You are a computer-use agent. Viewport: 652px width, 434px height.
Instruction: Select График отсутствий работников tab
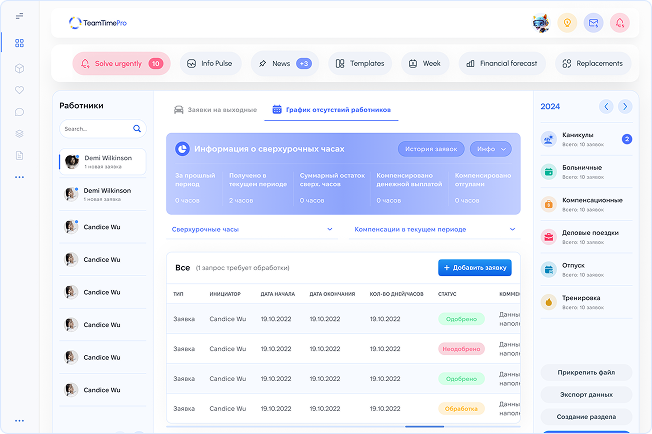331,109
